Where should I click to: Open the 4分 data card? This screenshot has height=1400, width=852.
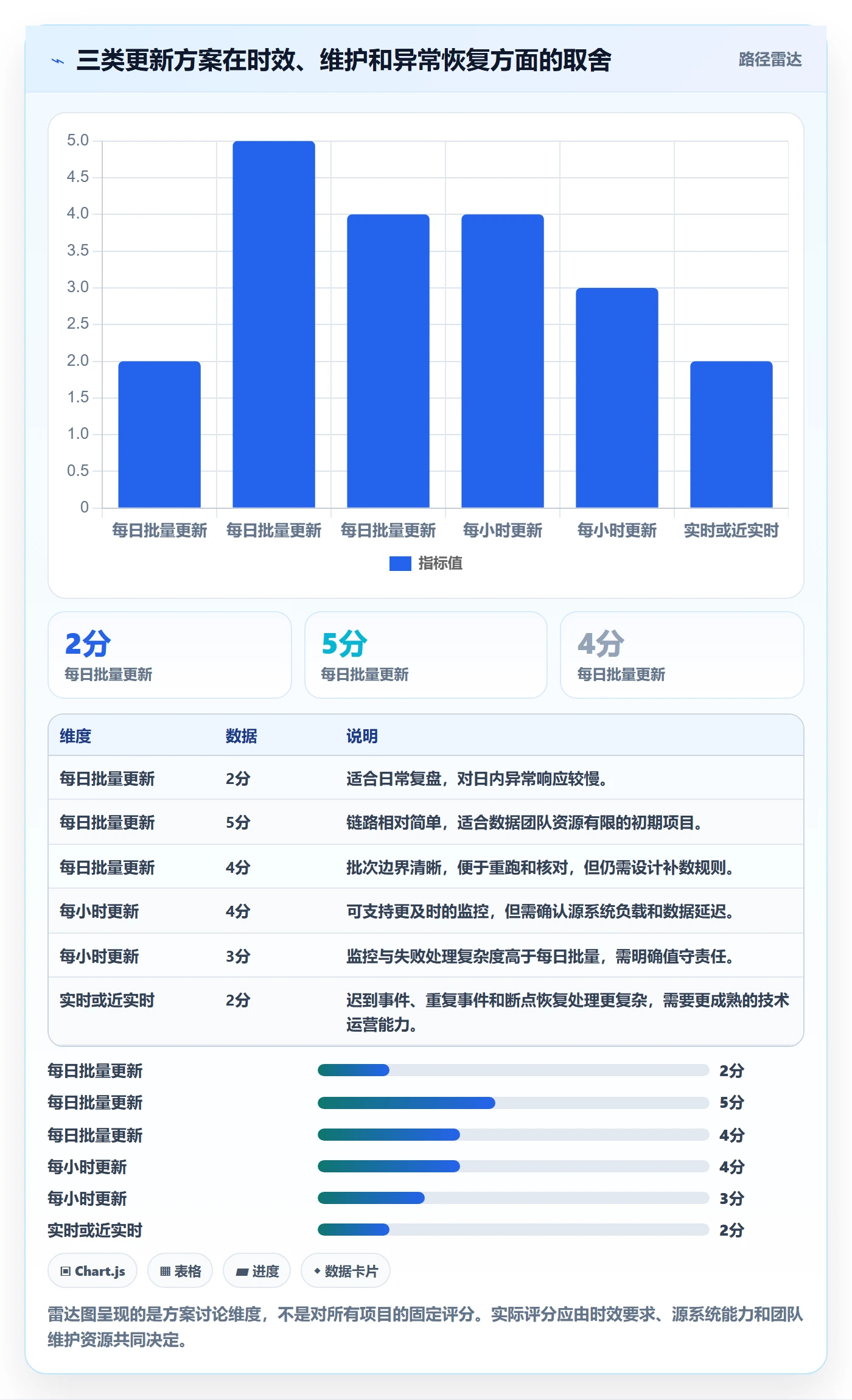click(682, 655)
